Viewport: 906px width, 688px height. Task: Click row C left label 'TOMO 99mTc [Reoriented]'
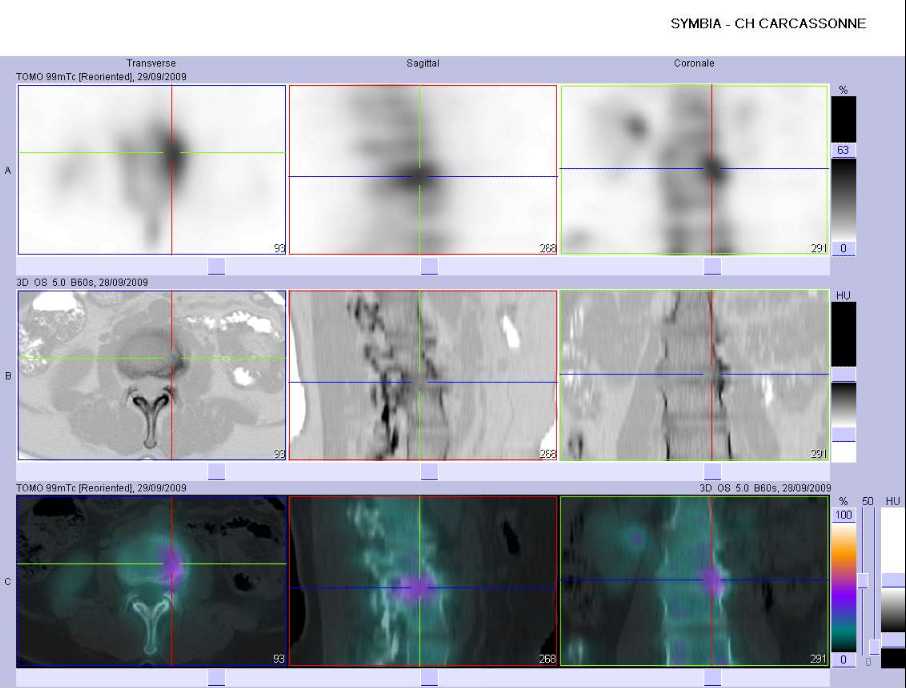pos(75,488)
